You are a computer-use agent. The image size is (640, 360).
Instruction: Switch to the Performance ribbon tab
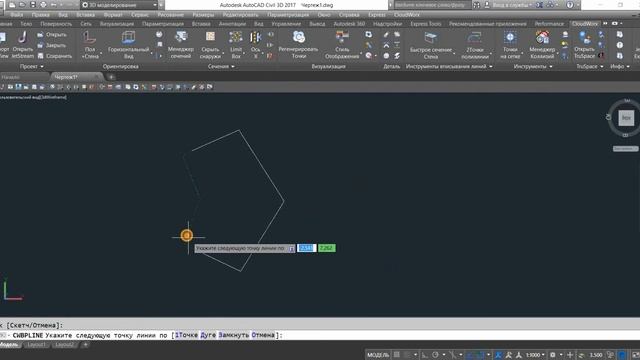549,24
